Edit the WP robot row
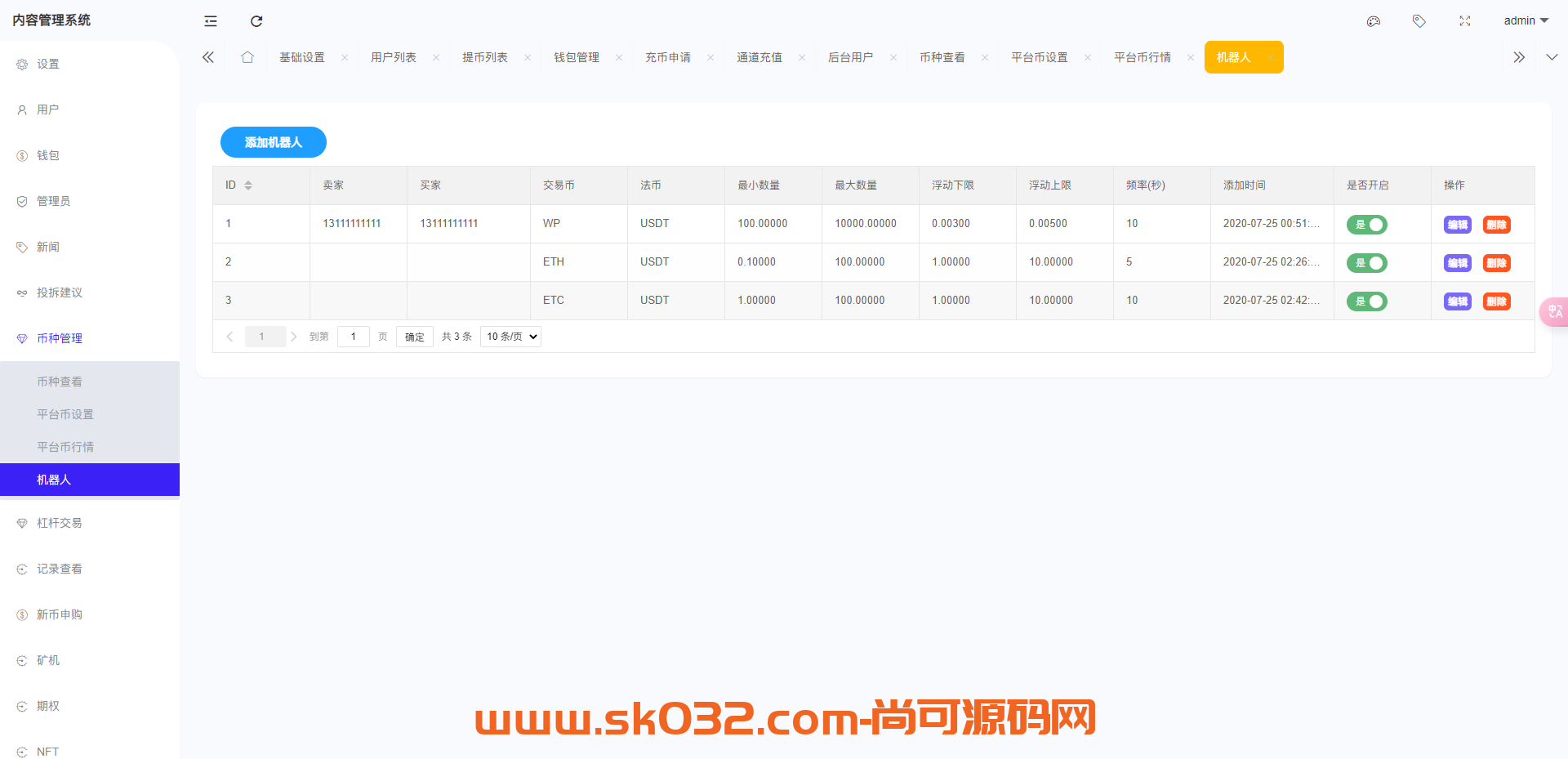Viewport: 1568px width, 759px height. [x=1458, y=225]
